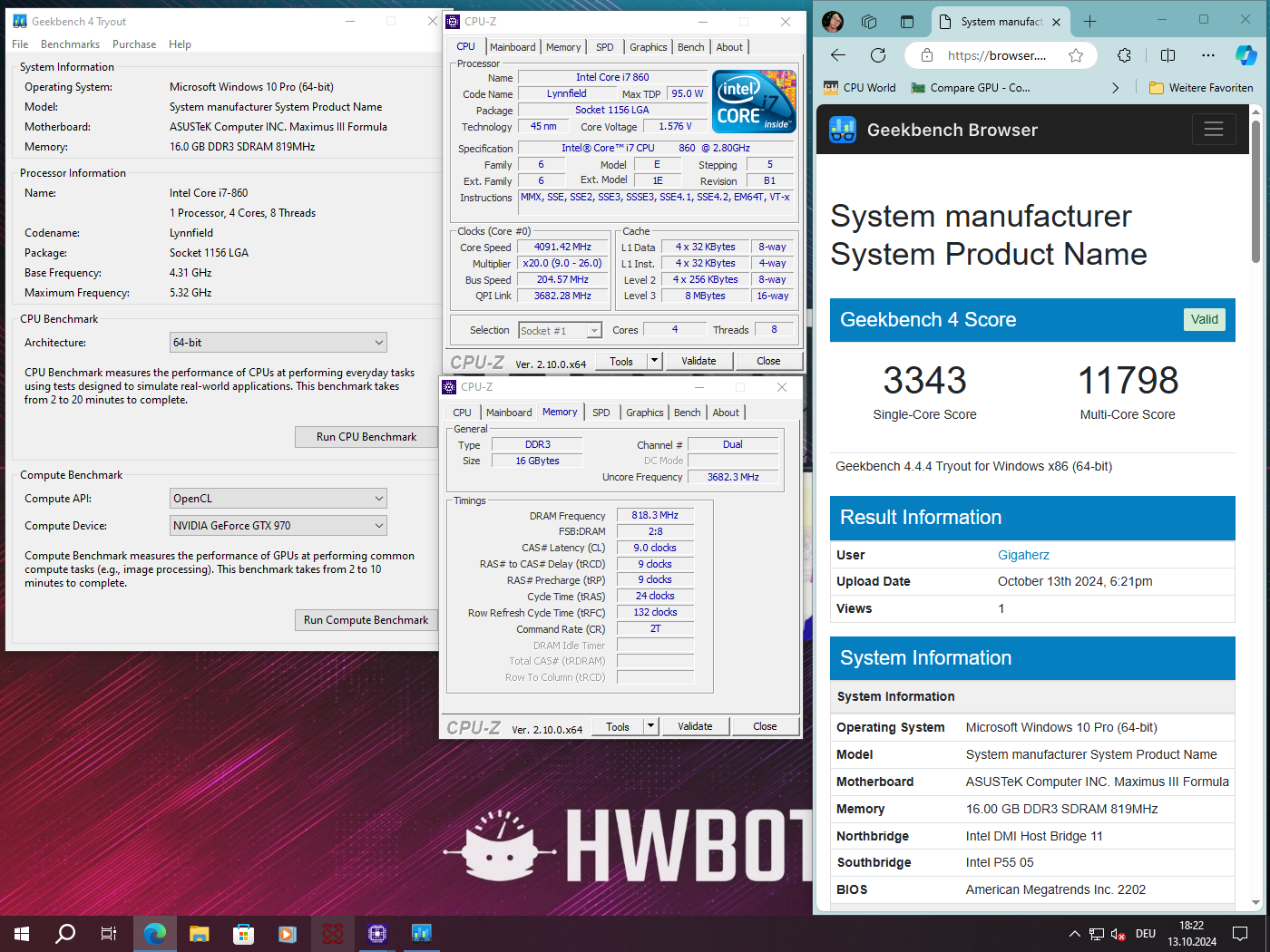Open Task View in taskbar
This screenshot has width=1270, height=952.
coord(109,933)
